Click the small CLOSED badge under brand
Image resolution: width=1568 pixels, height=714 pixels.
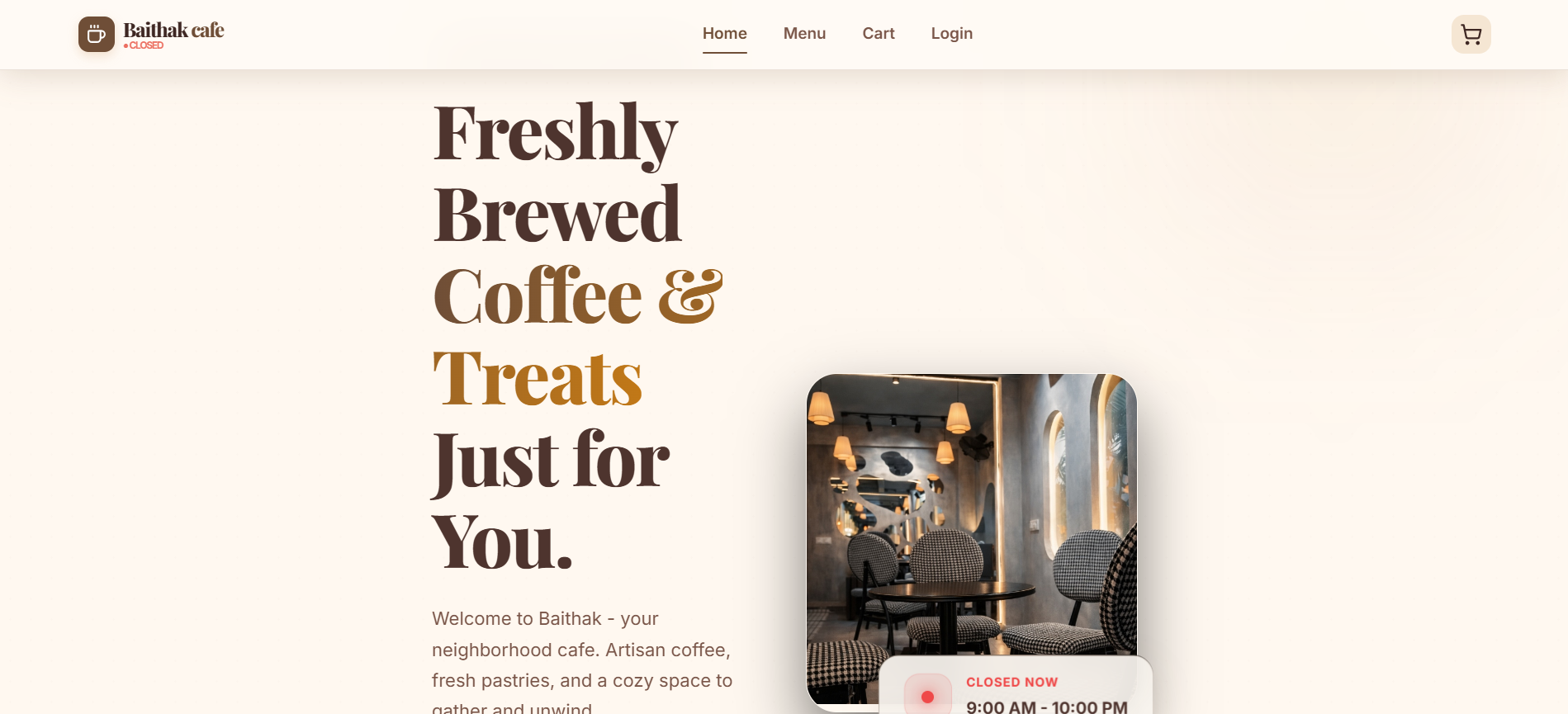(x=144, y=45)
